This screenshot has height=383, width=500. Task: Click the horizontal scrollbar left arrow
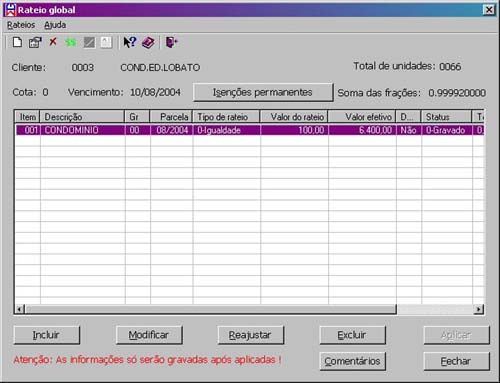pyautogui.click(x=20, y=309)
